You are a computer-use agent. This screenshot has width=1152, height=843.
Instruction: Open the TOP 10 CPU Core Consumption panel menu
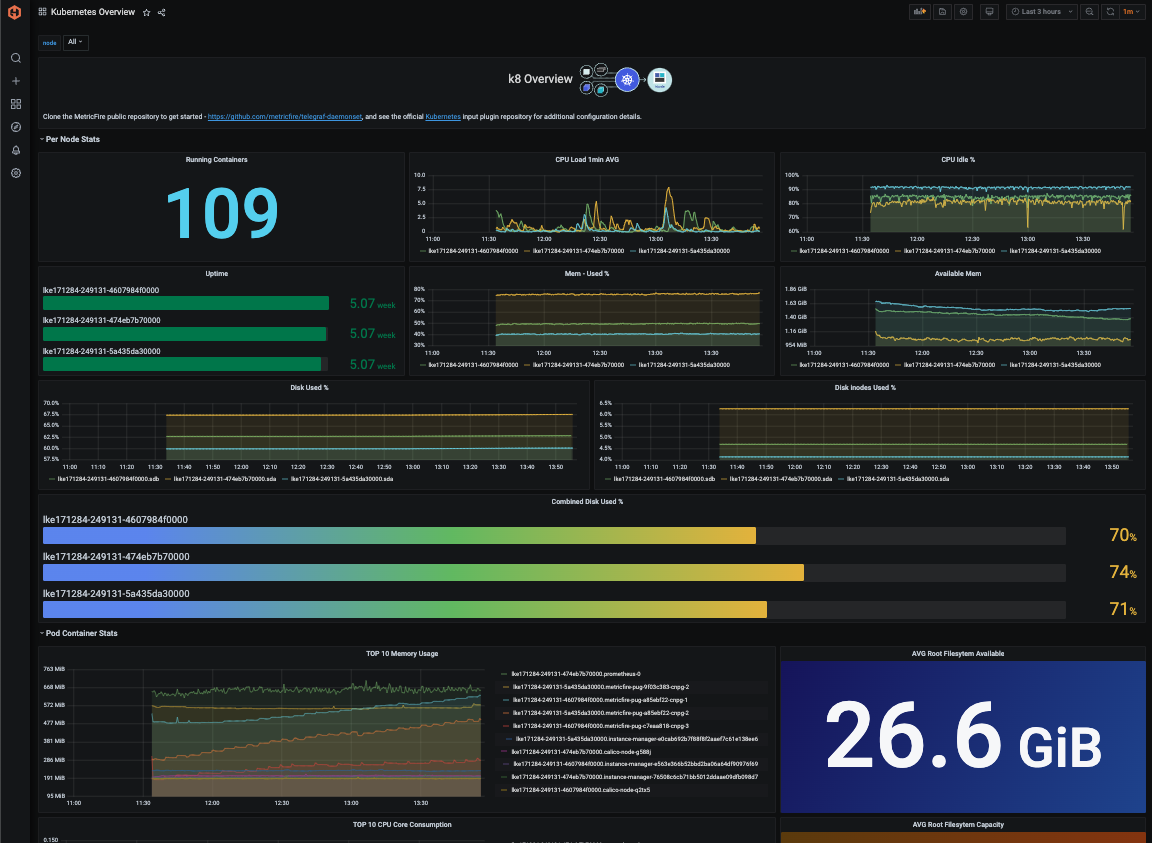[x=402, y=825]
